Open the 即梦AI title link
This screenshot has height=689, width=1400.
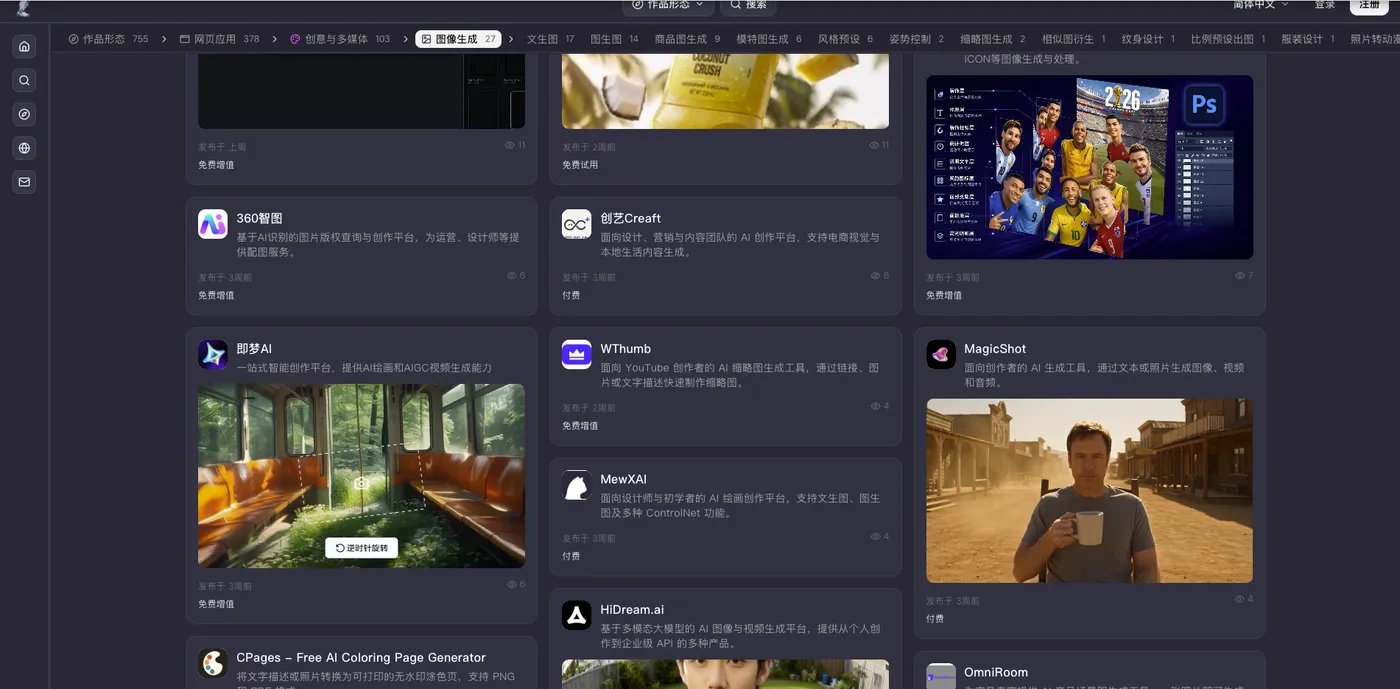pos(254,349)
